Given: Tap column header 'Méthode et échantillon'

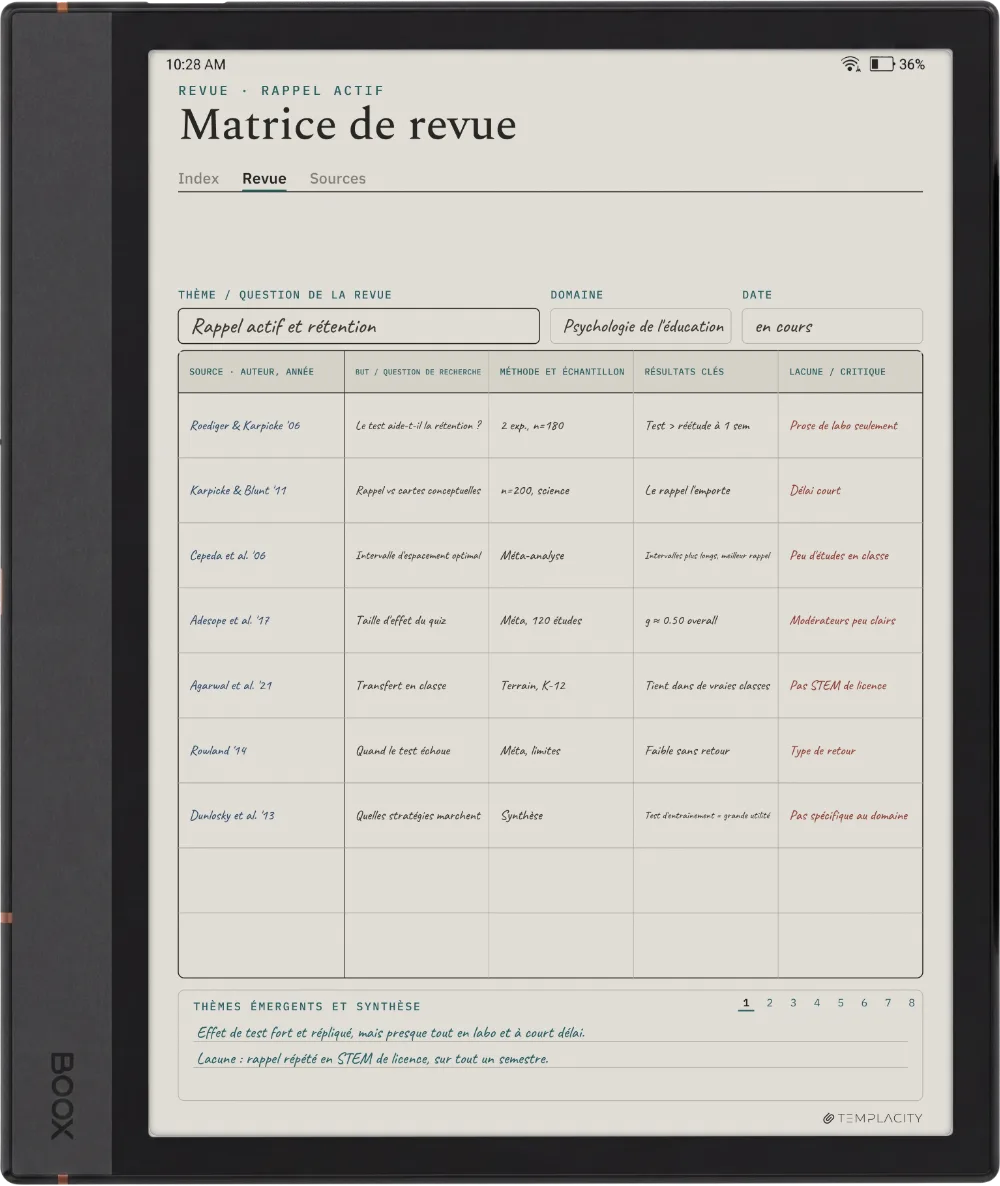Looking at the screenshot, I should pyautogui.click(x=561, y=371).
